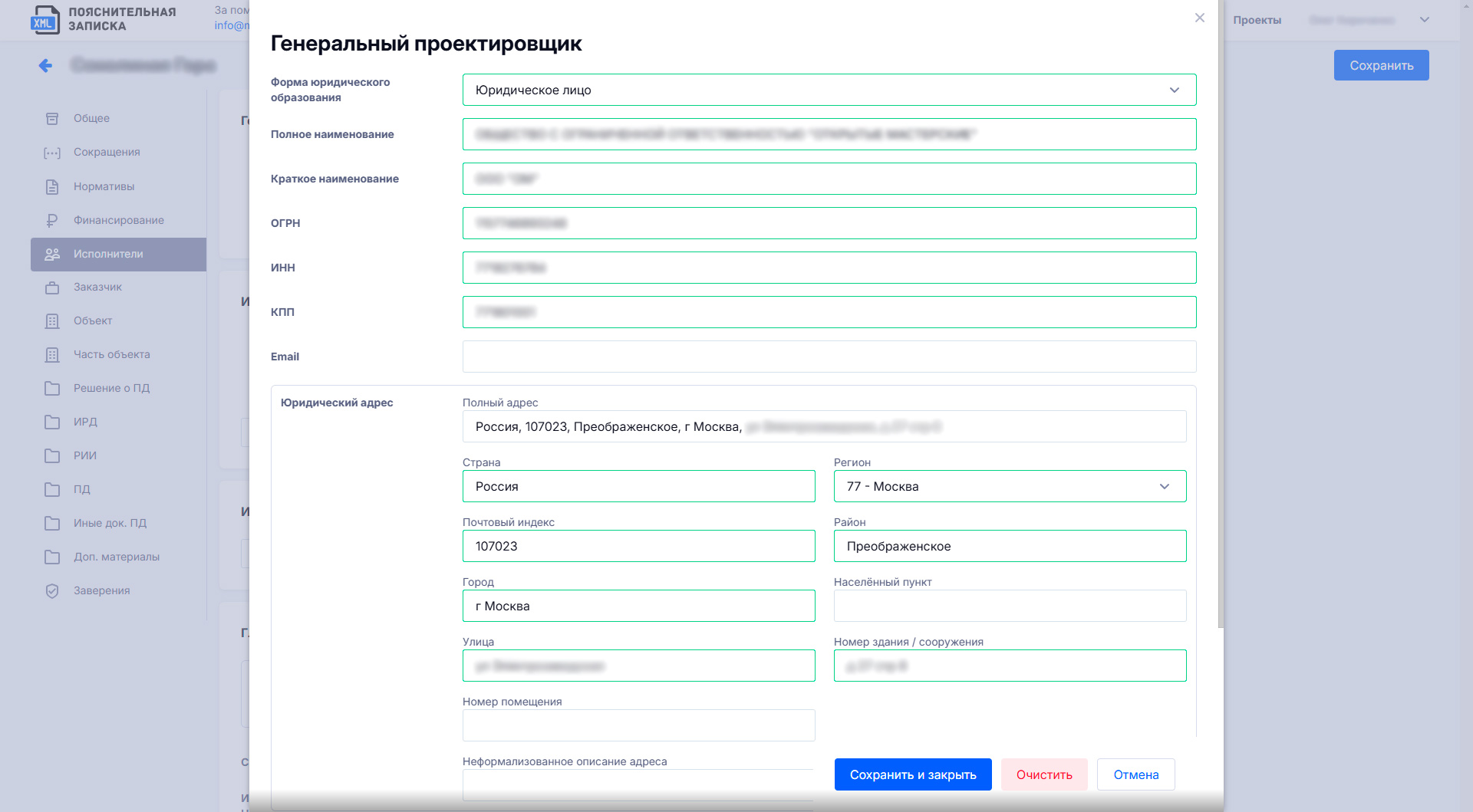This screenshot has width=1473, height=812.
Task: Click the Финансирование ruble icon
Action: (52, 221)
